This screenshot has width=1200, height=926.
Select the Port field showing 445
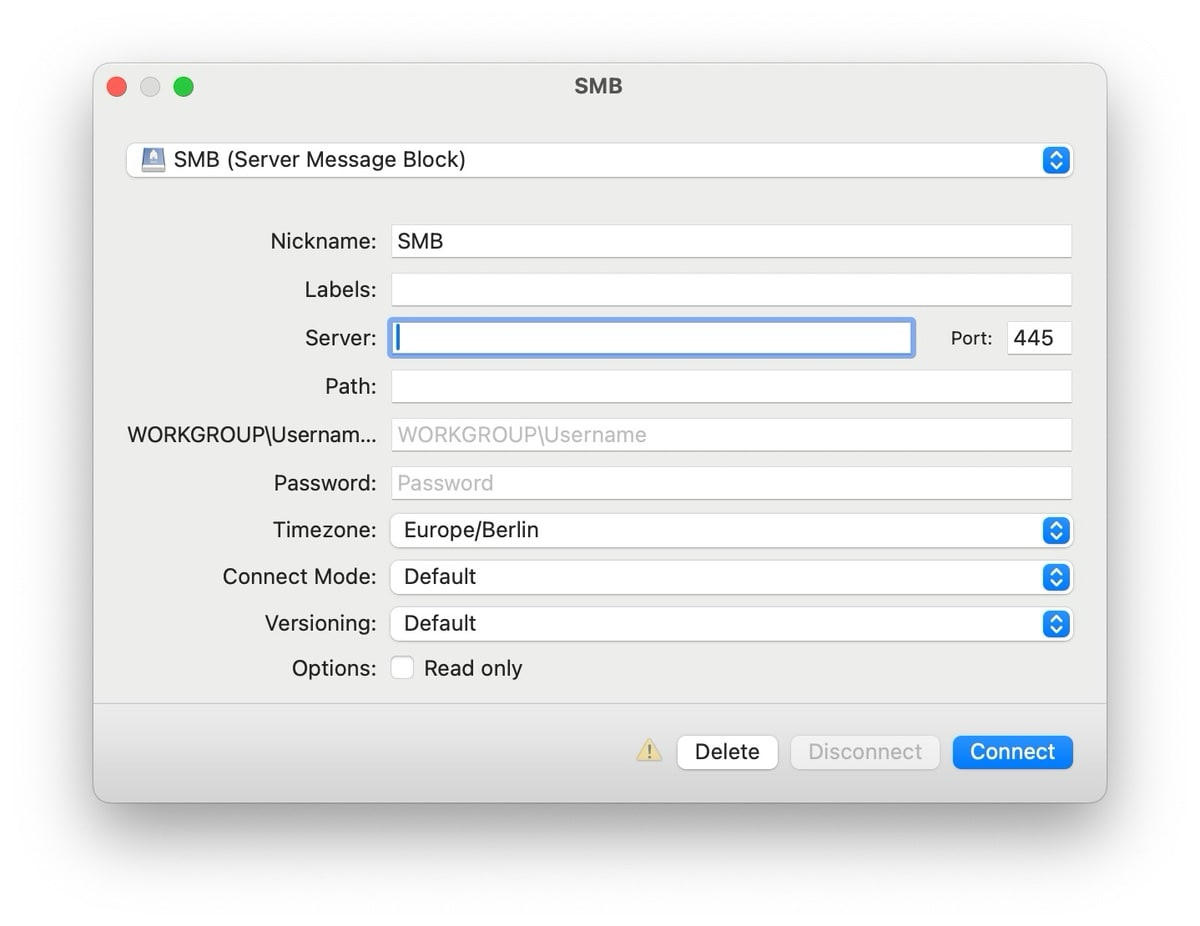click(x=1038, y=338)
